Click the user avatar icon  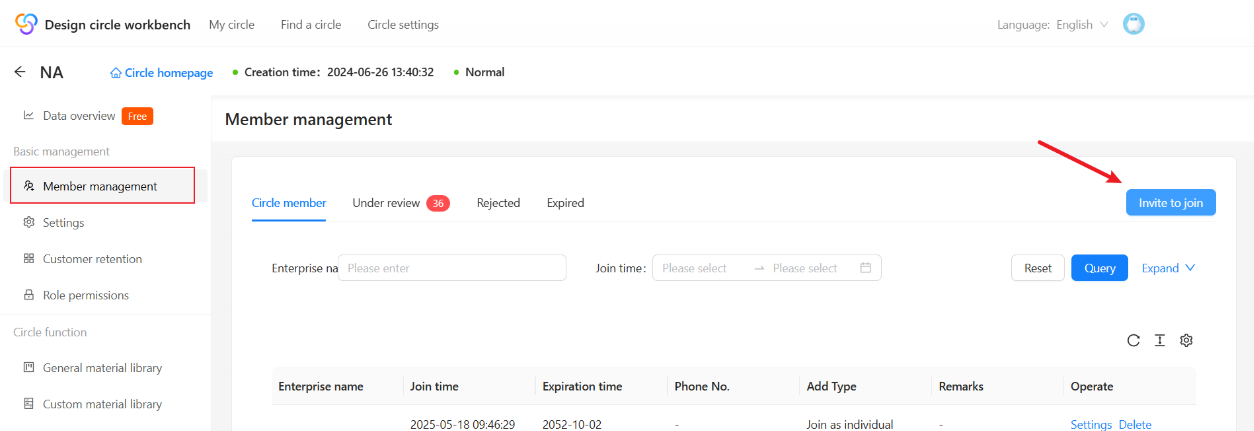tap(1133, 24)
